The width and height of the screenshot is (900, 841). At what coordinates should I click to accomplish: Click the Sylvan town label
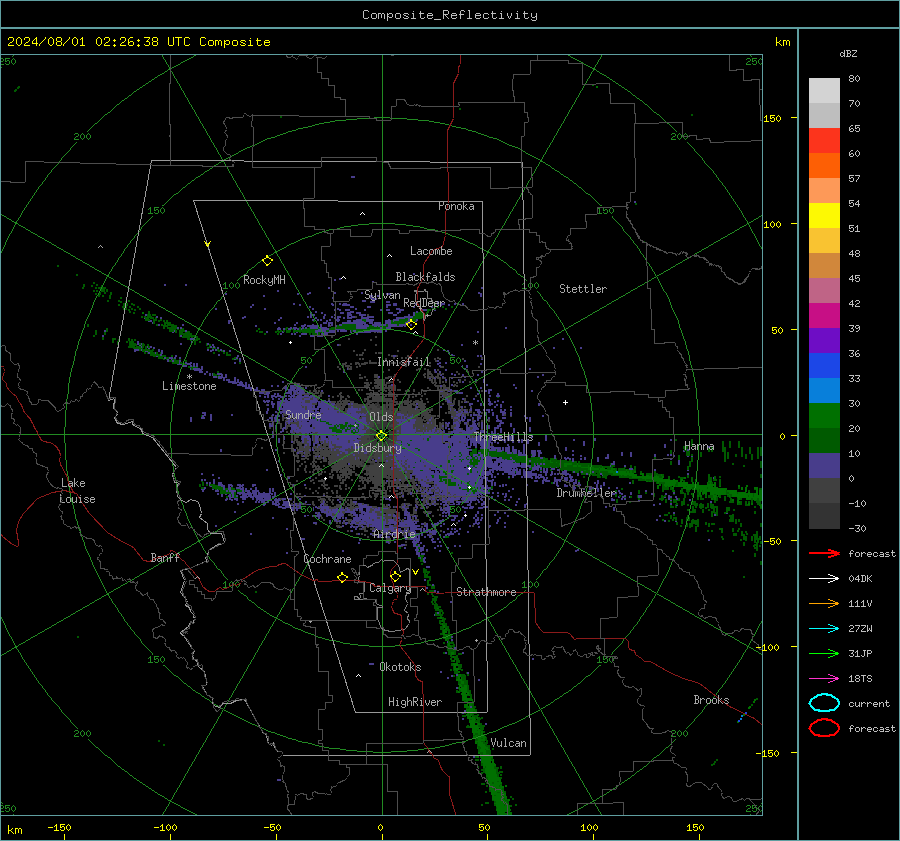tap(382, 295)
